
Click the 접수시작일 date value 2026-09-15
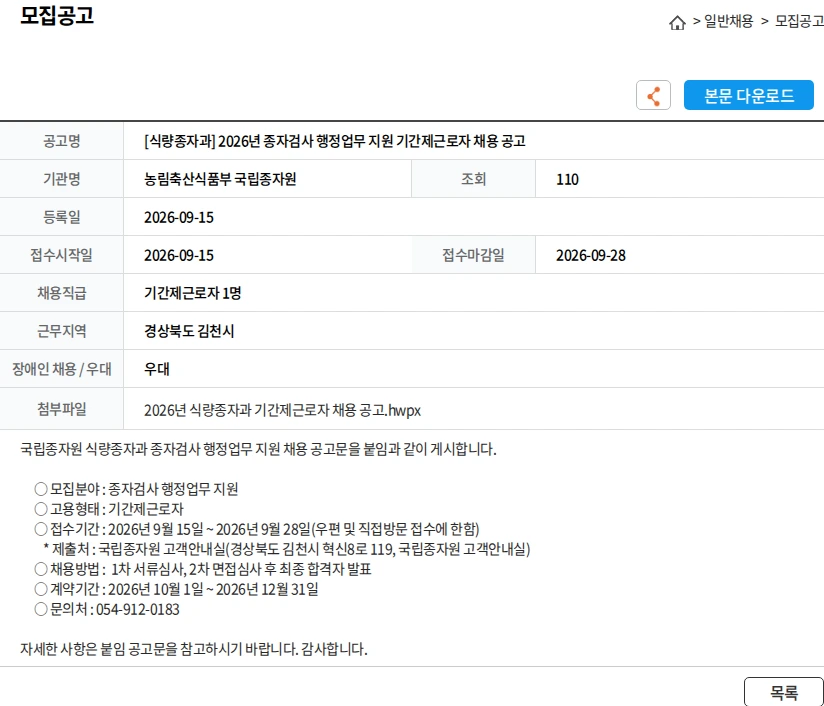[x=179, y=255]
